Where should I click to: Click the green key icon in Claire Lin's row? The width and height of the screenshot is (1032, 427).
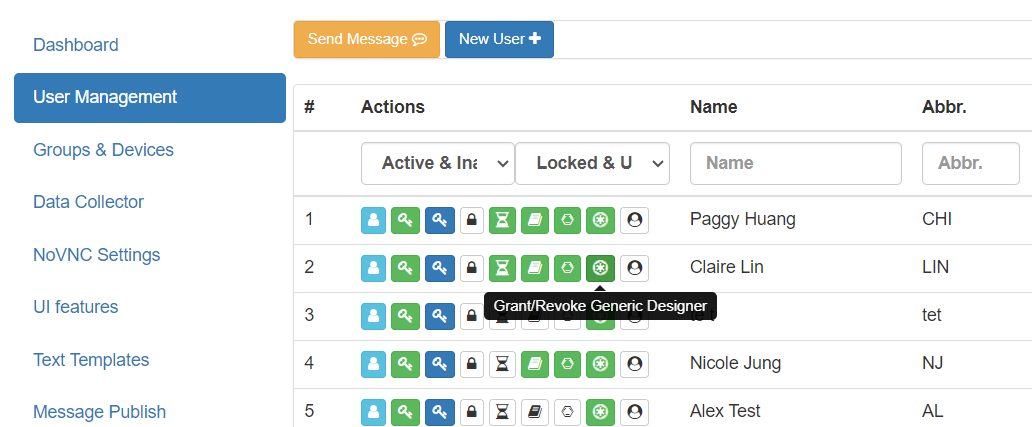(x=405, y=267)
